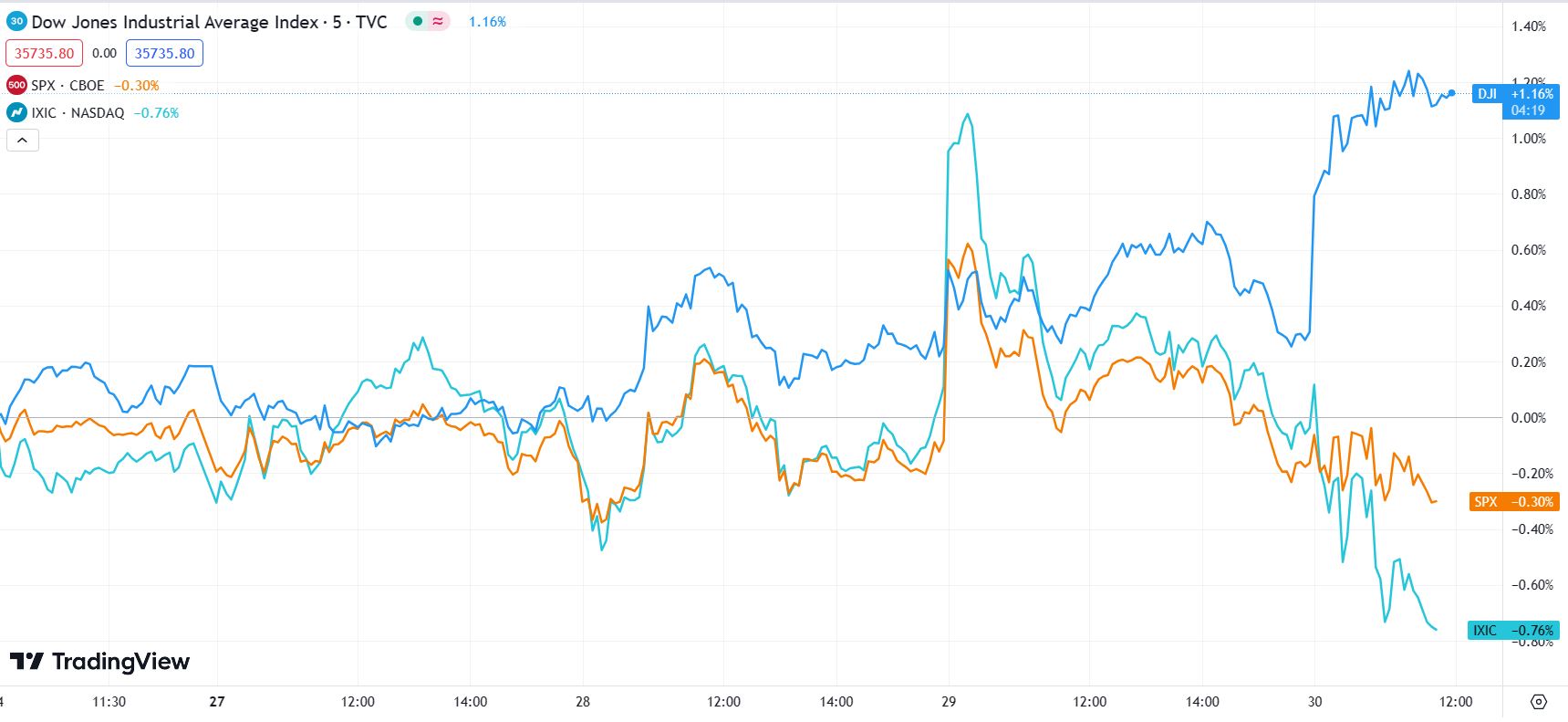Click the 28 date marker on the time axis
The image size is (1568, 722).
[x=583, y=702]
